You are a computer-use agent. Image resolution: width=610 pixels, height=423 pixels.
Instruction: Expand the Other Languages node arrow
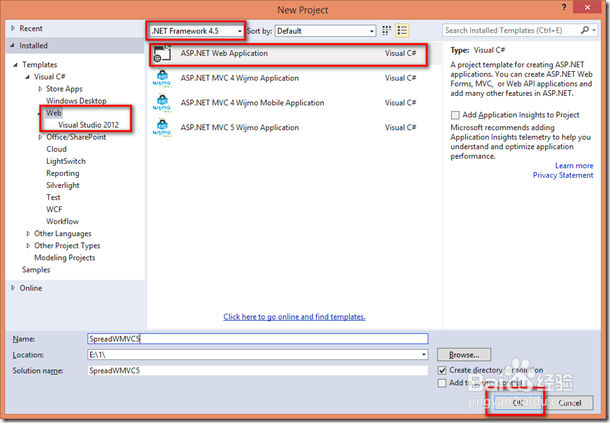pos(28,233)
